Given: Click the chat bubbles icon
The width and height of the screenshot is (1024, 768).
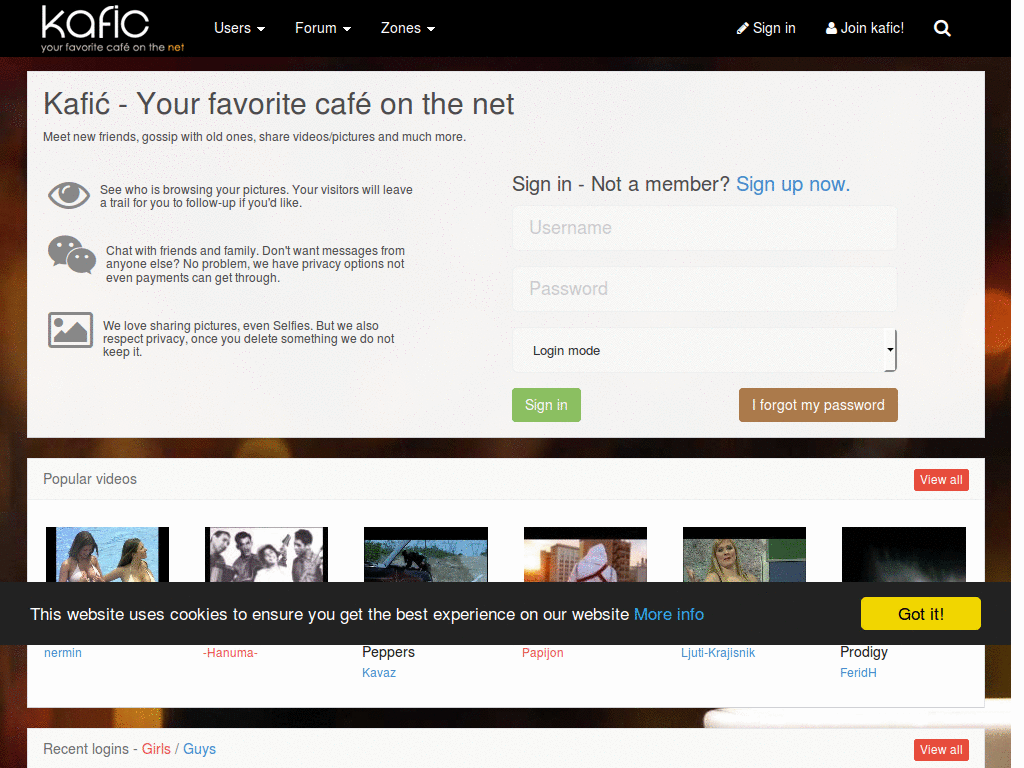Looking at the screenshot, I should pyautogui.click(x=72, y=255).
